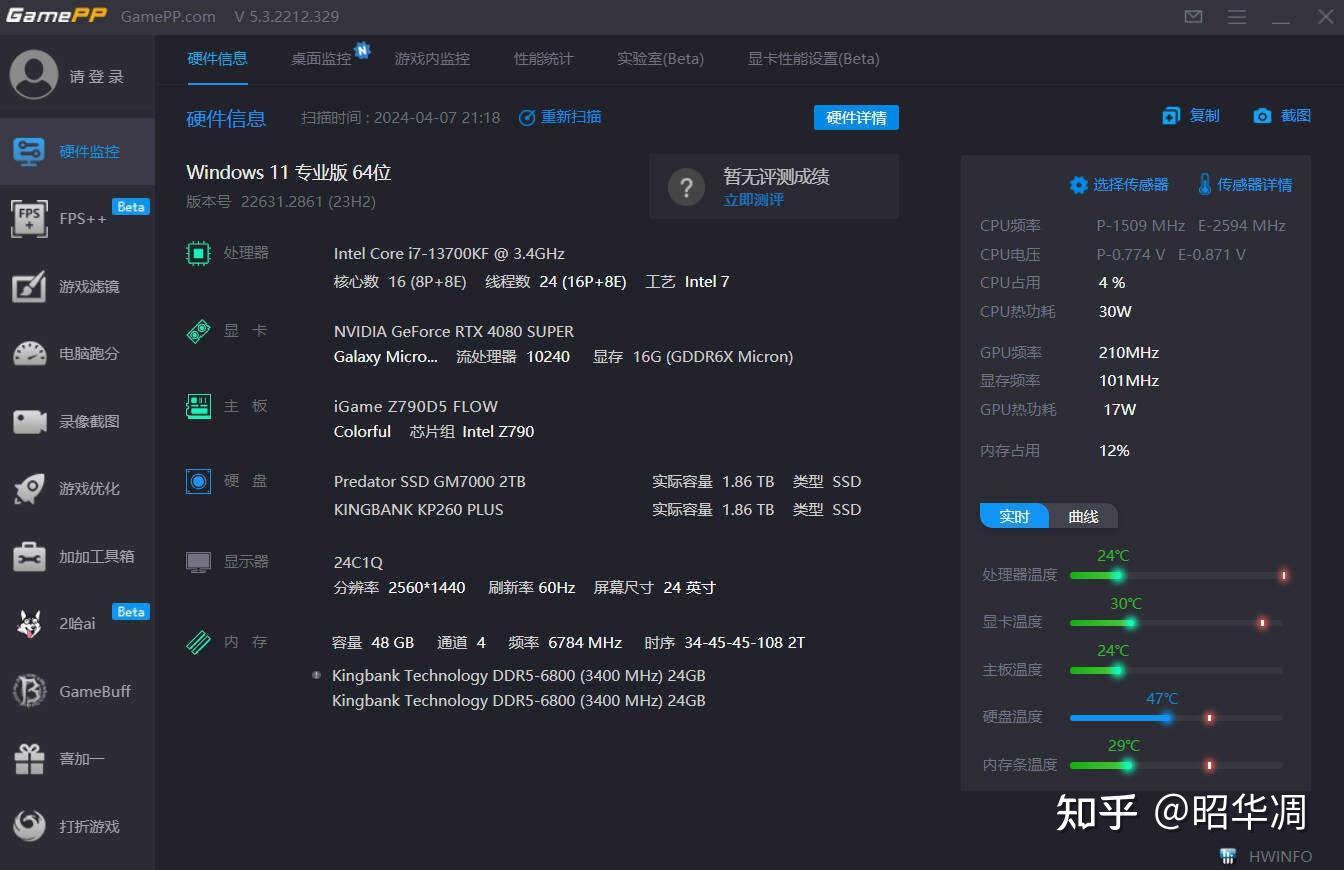This screenshot has width=1344, height=870.
Task: Switch to the 桌面监控 tab
Action: [x=321, y=59]
